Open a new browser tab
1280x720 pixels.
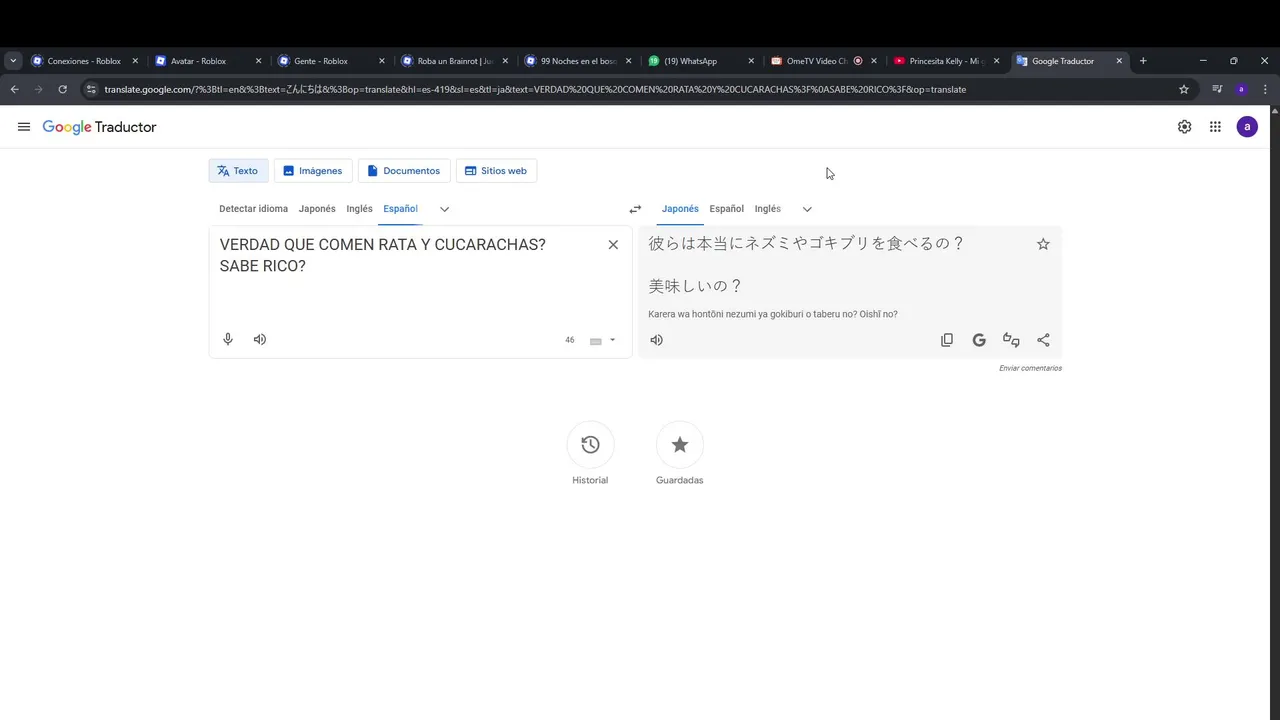pyautogui.click(x=1143, y=61)
